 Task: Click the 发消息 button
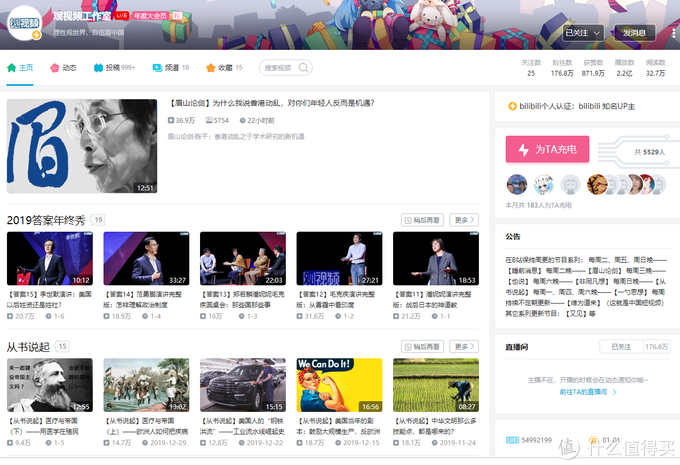[x=634, y=33]
